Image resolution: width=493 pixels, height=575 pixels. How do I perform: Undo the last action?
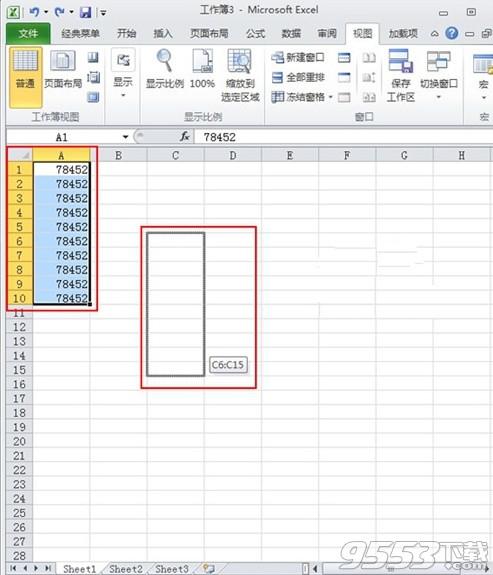[x=34, y=12]
